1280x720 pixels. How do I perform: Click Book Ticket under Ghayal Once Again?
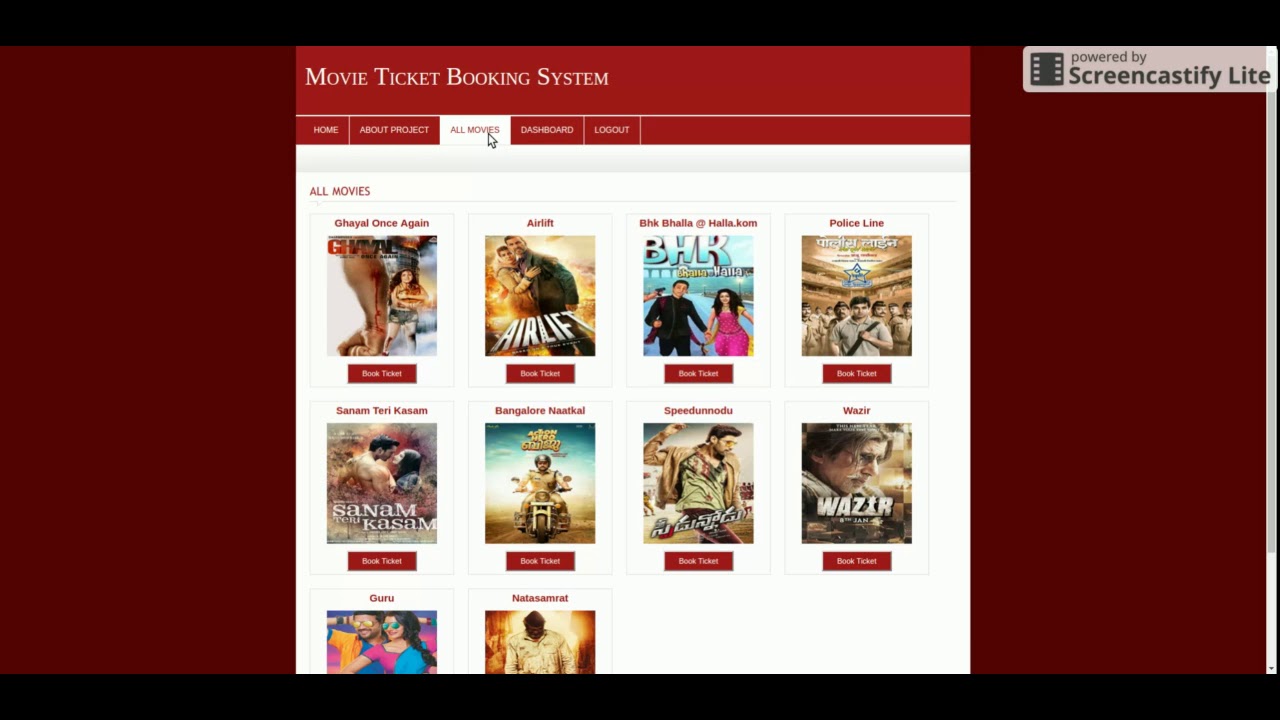click(382, 374)
